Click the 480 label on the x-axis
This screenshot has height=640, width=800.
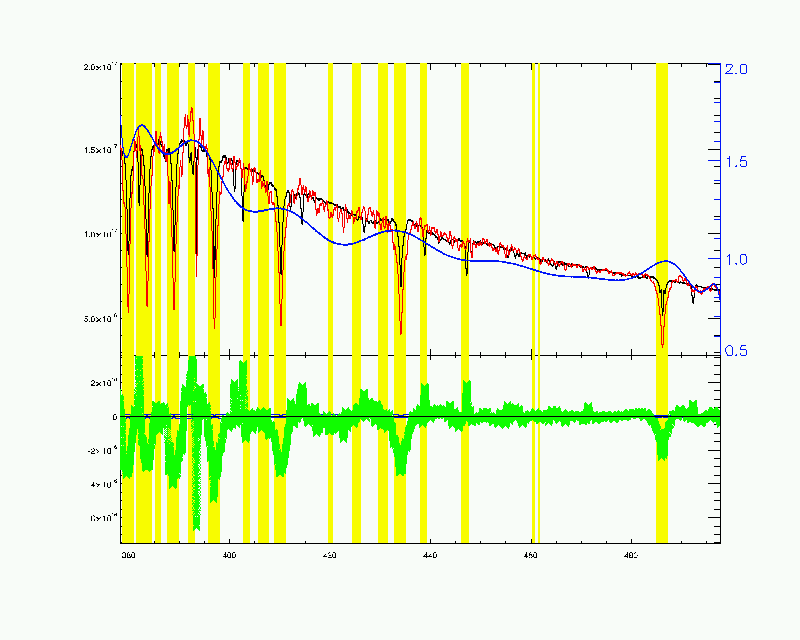point(631,555)
